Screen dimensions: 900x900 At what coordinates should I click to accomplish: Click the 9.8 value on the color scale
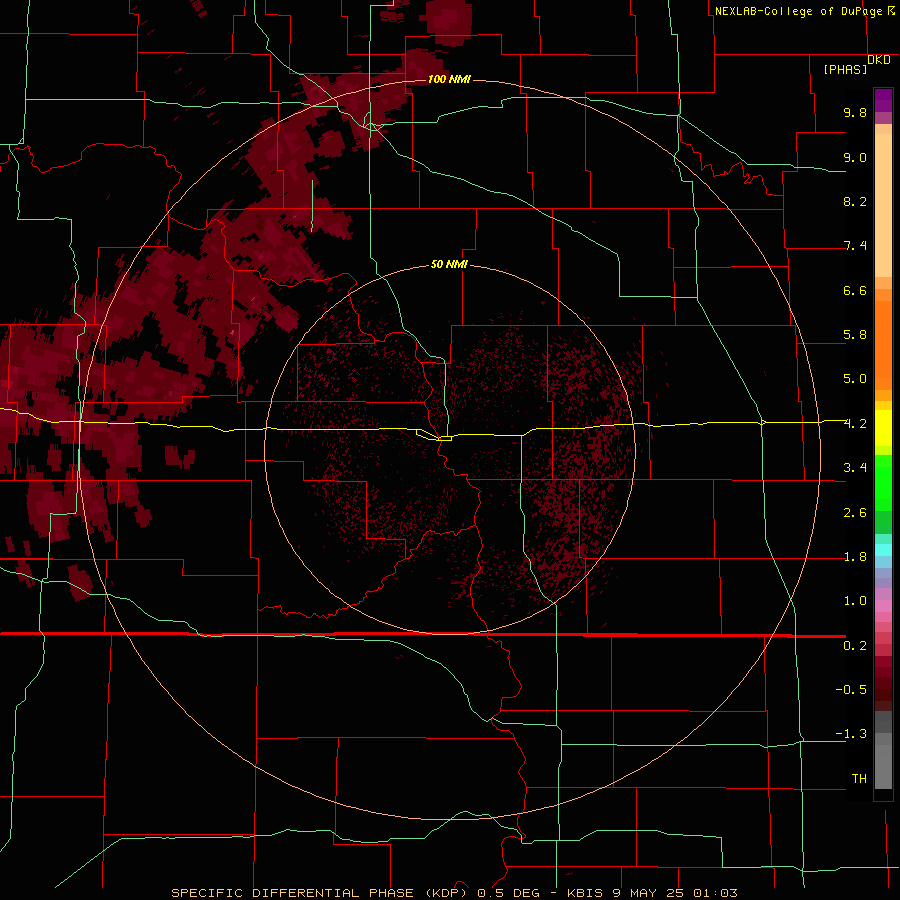pos(855,112)
